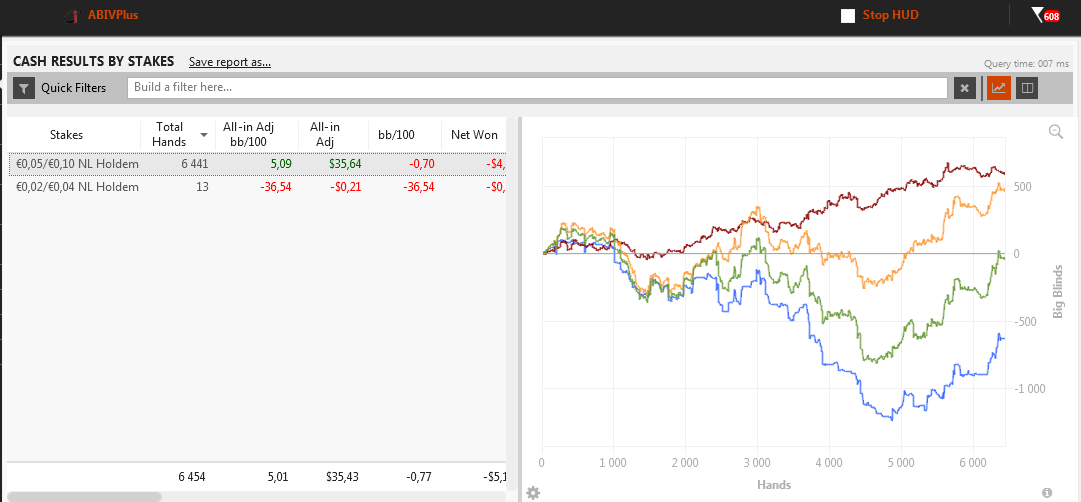Click the Quick Filters funnel icon

click(x=24, y=88)
